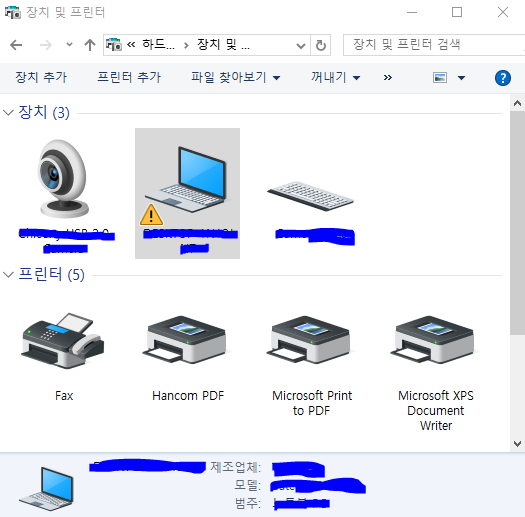Click 장치 추가 toolbar button

(x=41, y=77)
